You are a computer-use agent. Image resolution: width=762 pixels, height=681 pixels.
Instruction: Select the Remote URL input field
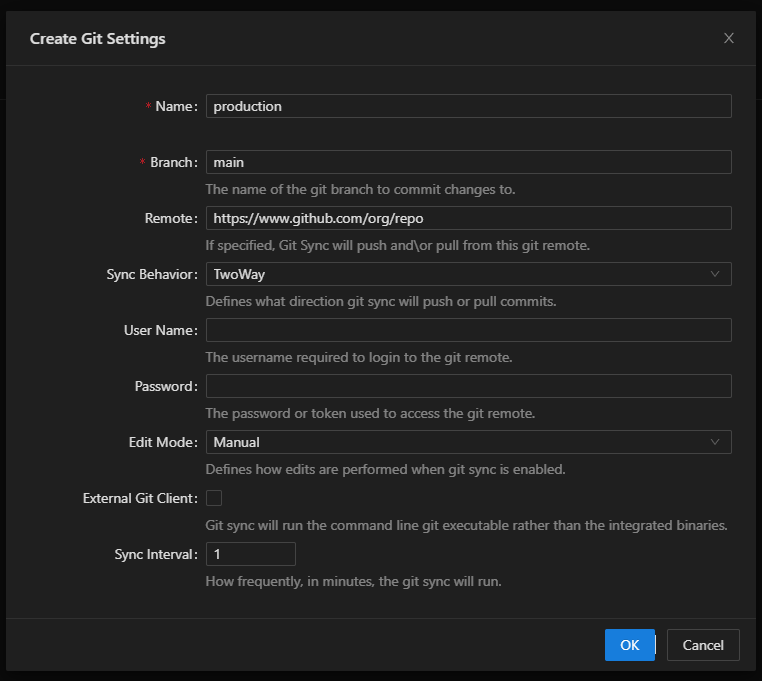(468, 218)
